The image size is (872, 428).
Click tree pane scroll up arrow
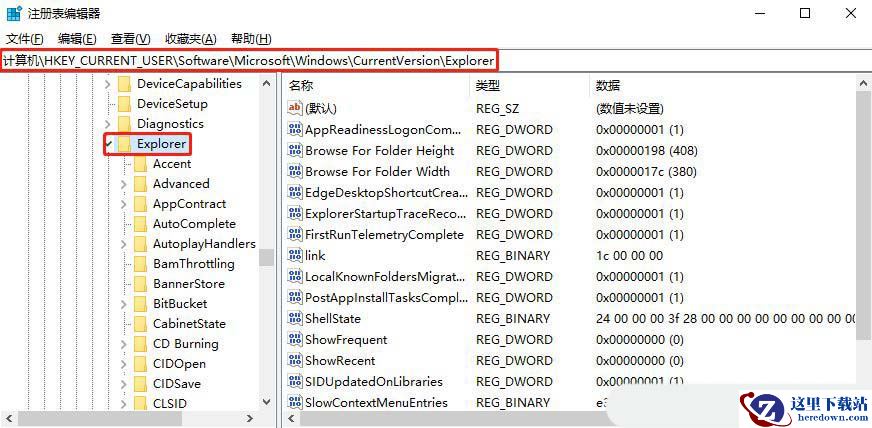click(x=266, y=83)
